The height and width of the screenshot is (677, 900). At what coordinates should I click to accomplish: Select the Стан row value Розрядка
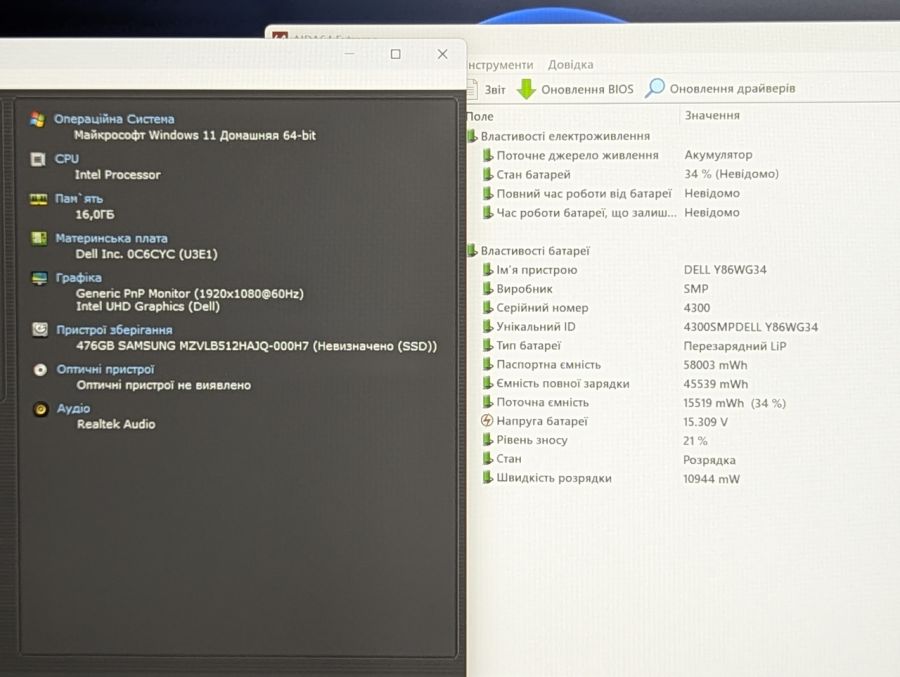coord(709,459)
